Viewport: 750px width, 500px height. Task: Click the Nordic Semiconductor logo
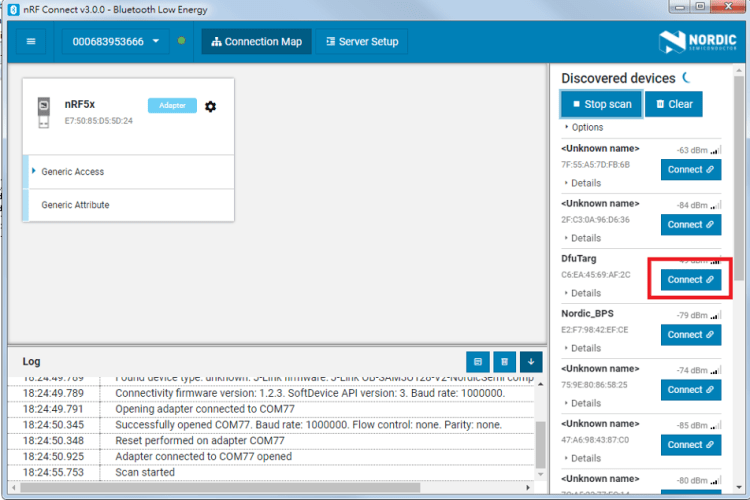[697, 41]
